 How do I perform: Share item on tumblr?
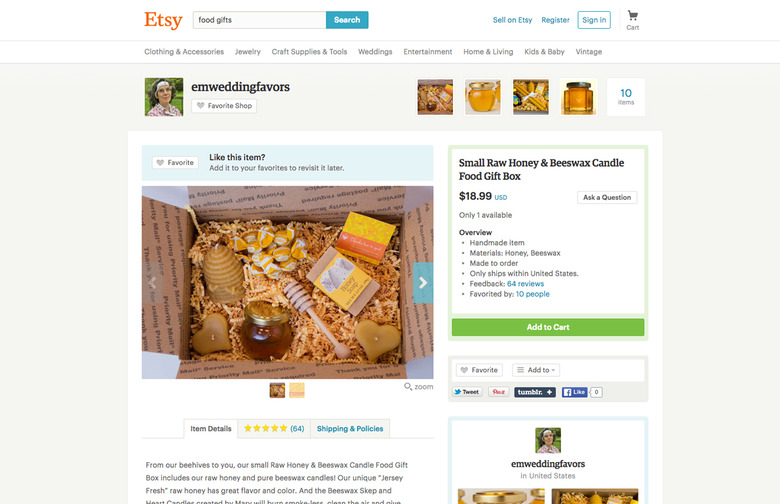[535, 392]
